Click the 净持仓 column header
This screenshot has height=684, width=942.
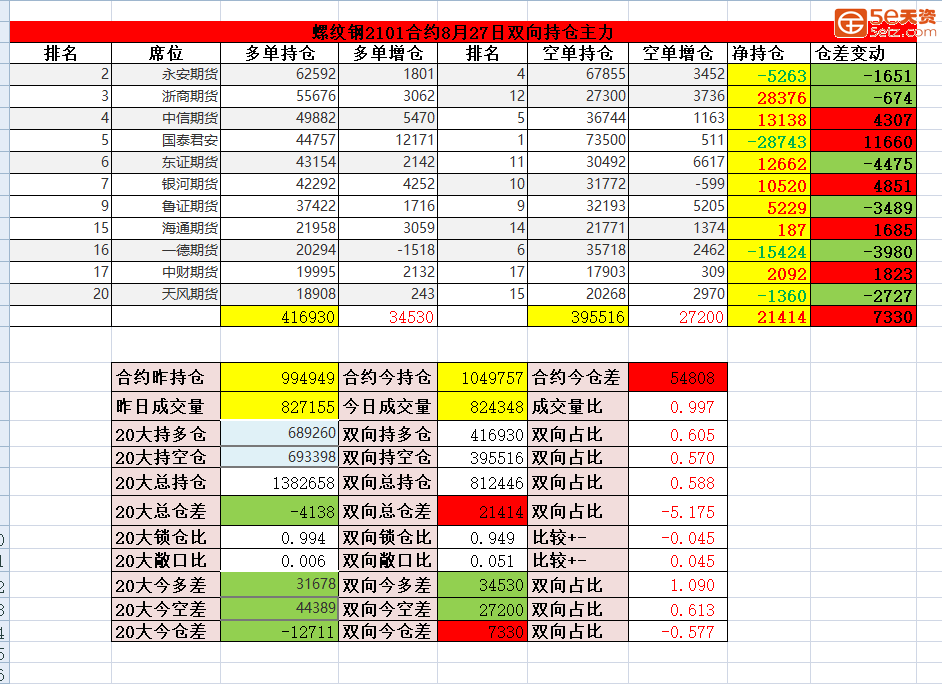point(769,53)
